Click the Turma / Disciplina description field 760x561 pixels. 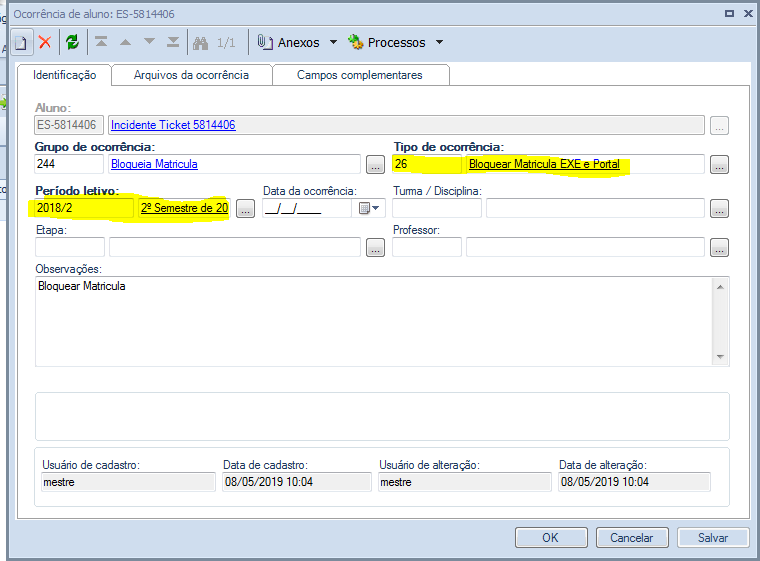[595, 208]
